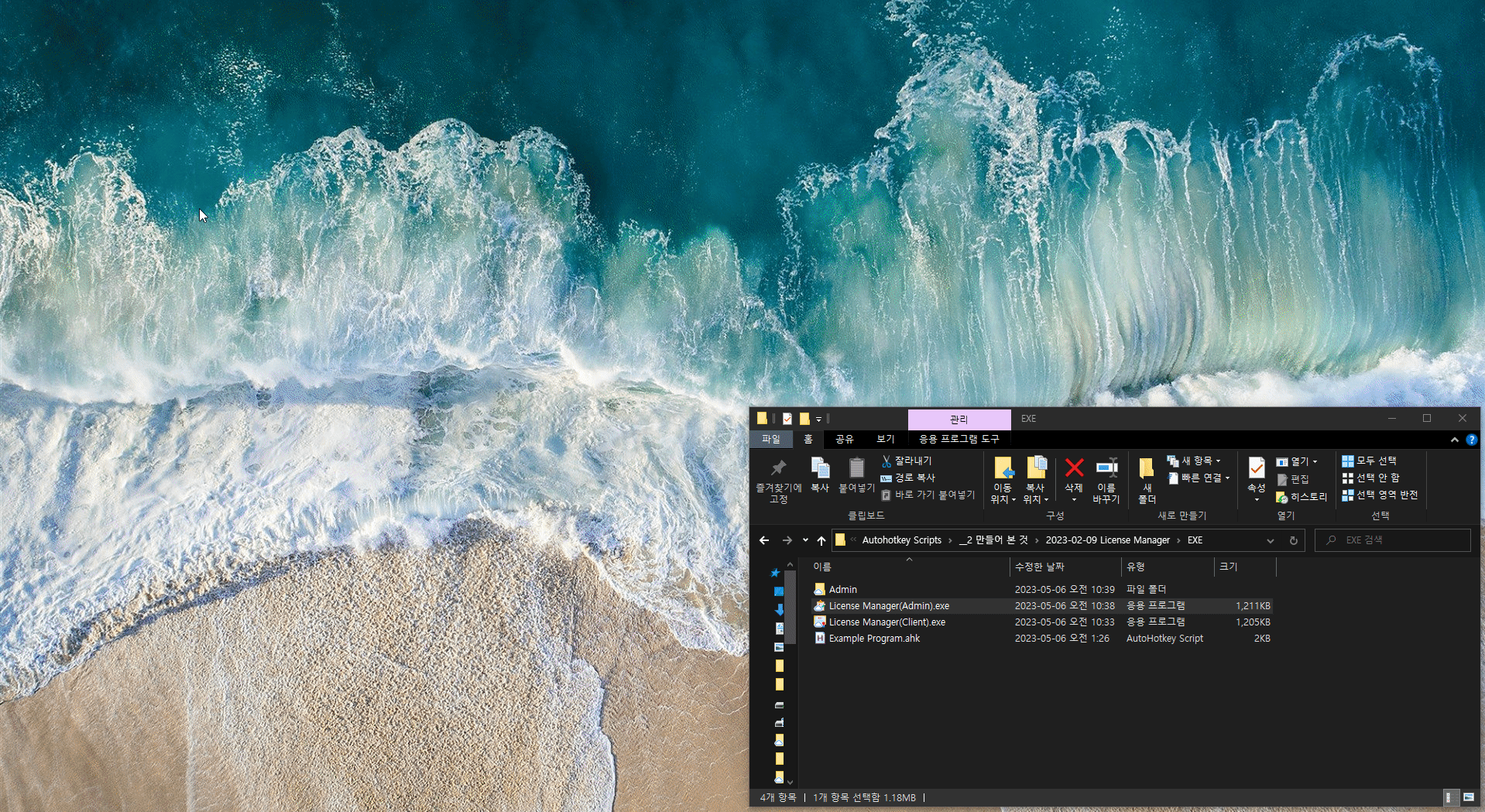
Task: Go back with the left arrow
Action: pos(764,540)
